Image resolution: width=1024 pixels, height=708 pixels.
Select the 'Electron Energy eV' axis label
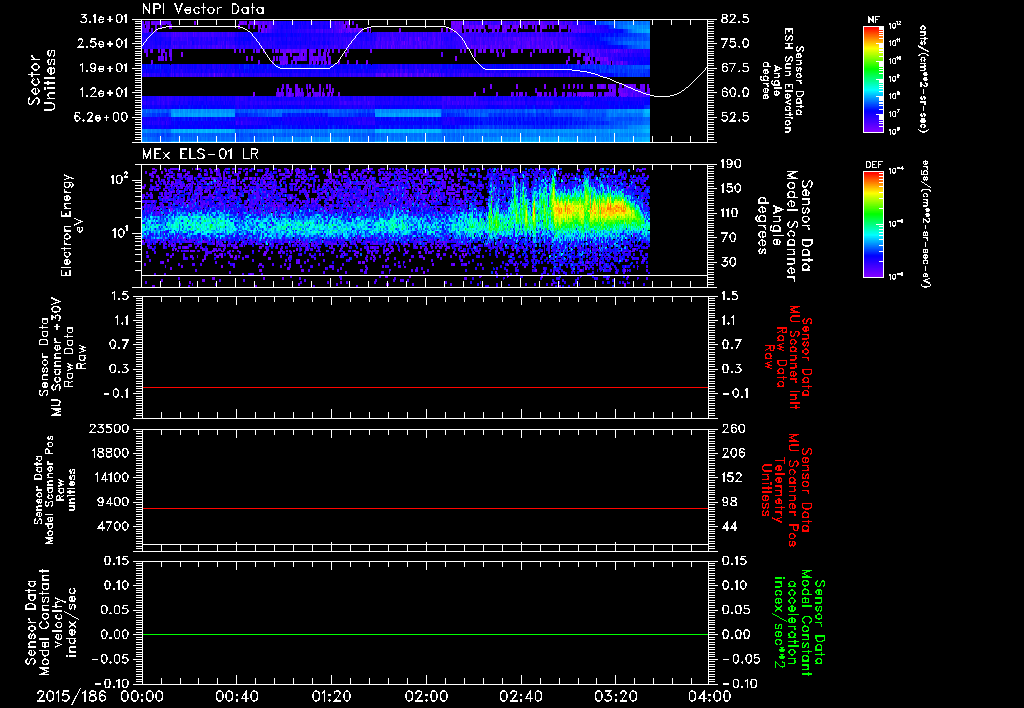[x=73, y=225]
